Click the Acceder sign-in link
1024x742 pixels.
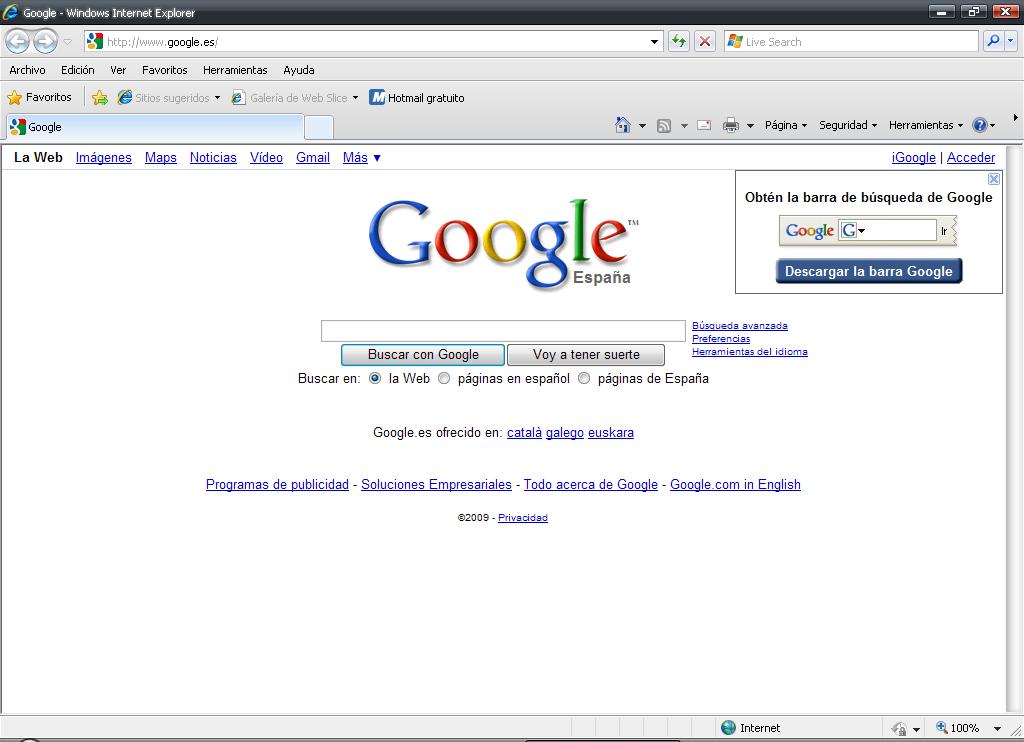coord(971,157)
